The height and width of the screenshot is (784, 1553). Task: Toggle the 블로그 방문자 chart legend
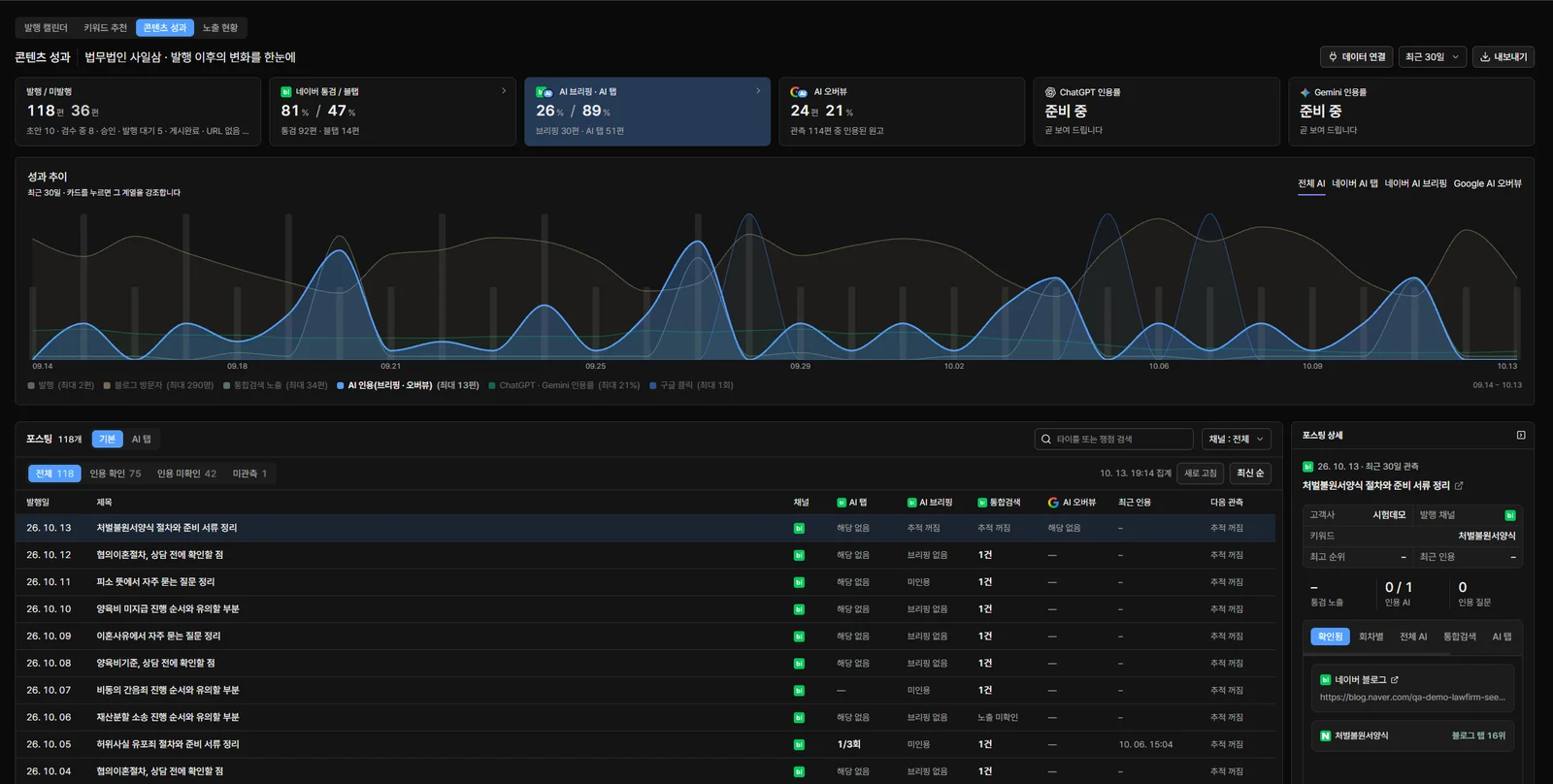pos(158,385)
